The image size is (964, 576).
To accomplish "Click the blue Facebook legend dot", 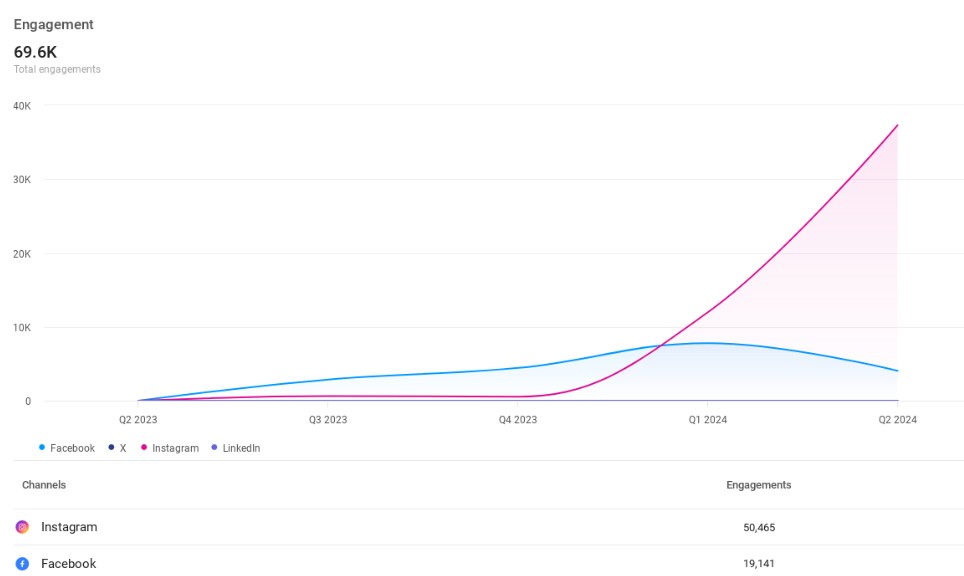I will click(42, 448).
